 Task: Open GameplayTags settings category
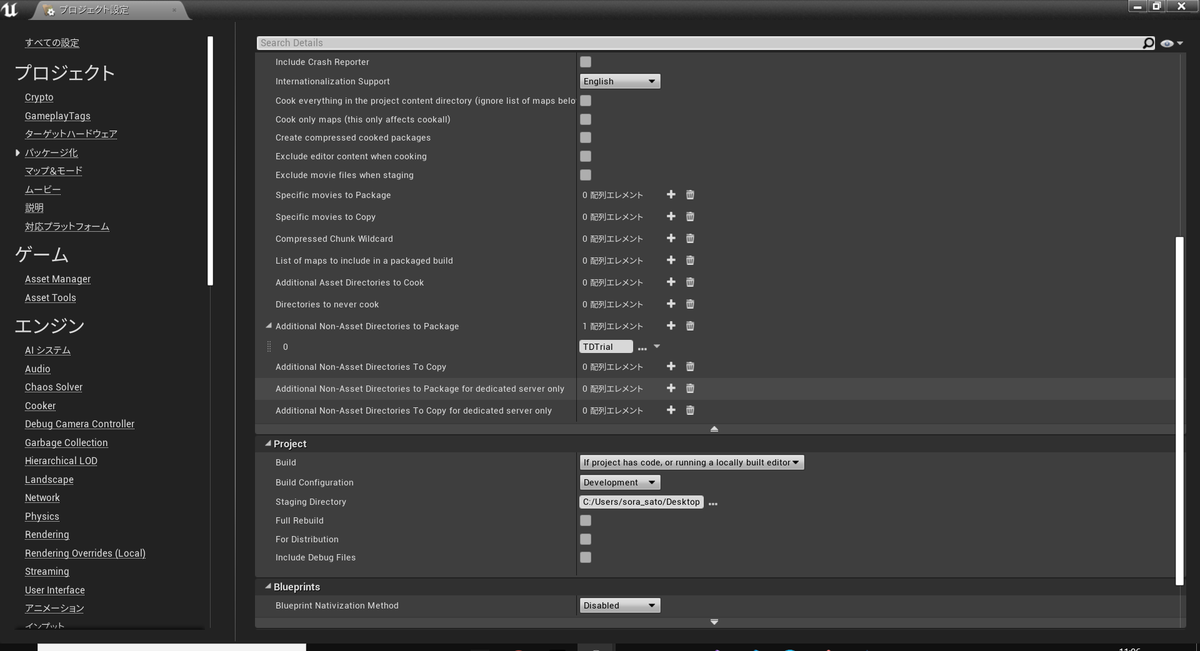pyautogui.click(x=58, y=116)
